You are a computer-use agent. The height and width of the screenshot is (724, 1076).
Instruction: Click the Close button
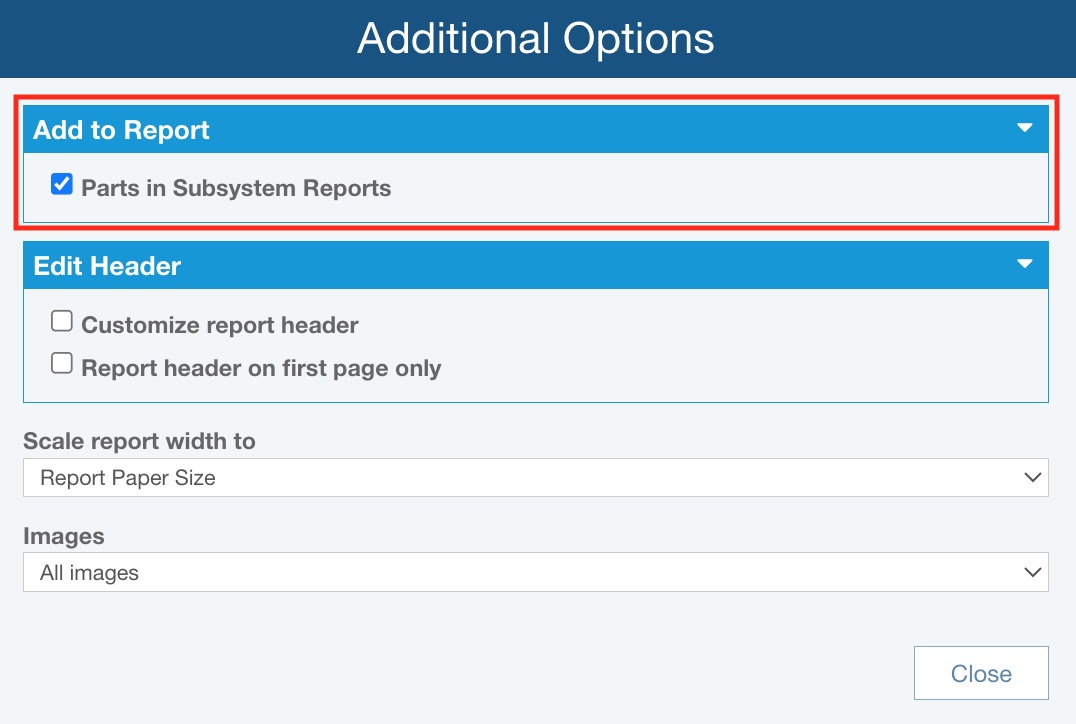980,674
